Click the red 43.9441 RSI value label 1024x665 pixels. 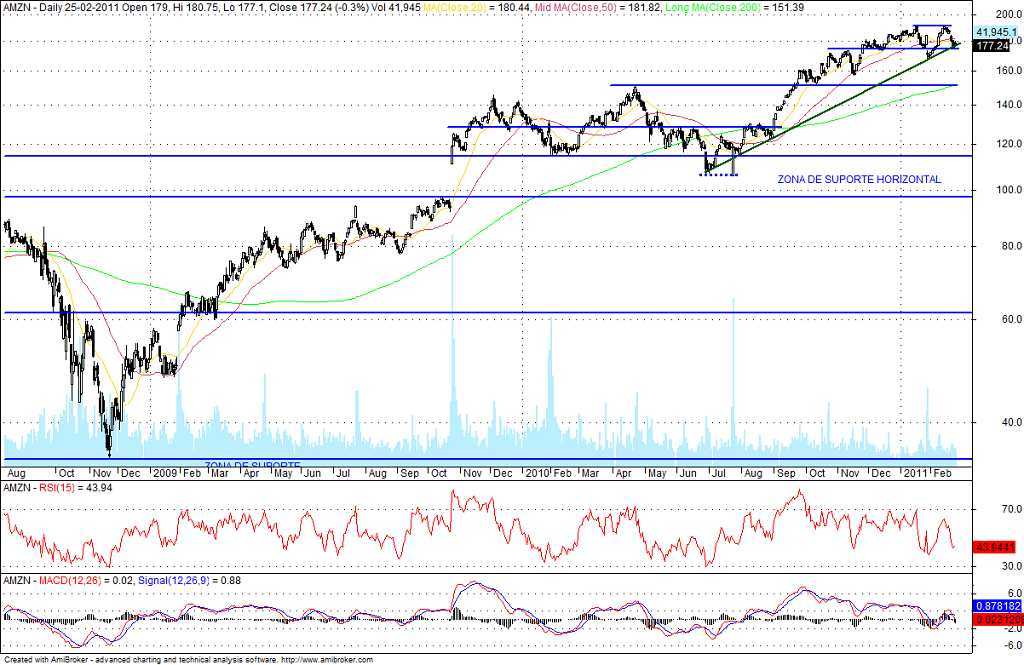point(995,547)
